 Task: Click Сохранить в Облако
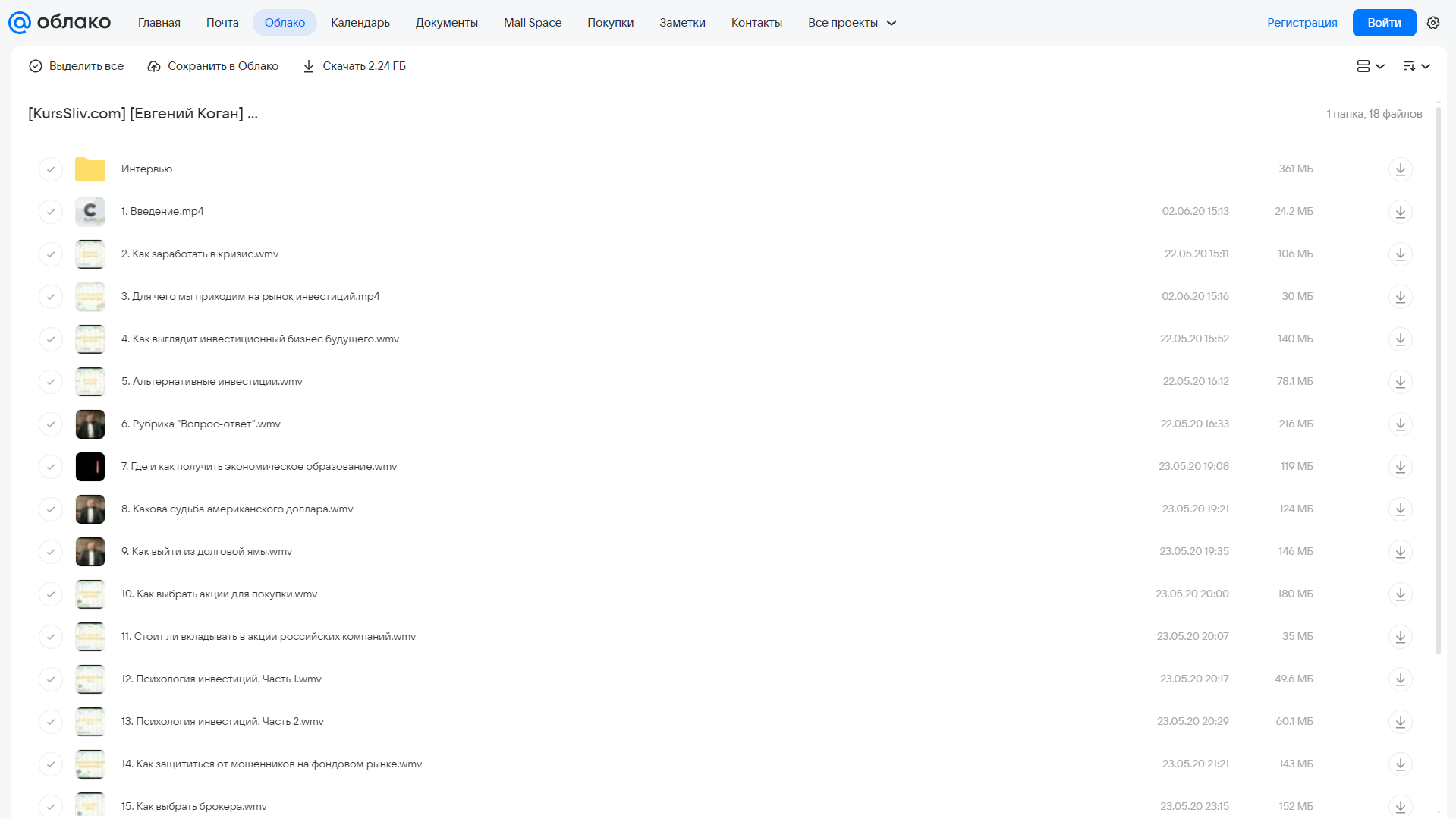click(x=212, y=66)
